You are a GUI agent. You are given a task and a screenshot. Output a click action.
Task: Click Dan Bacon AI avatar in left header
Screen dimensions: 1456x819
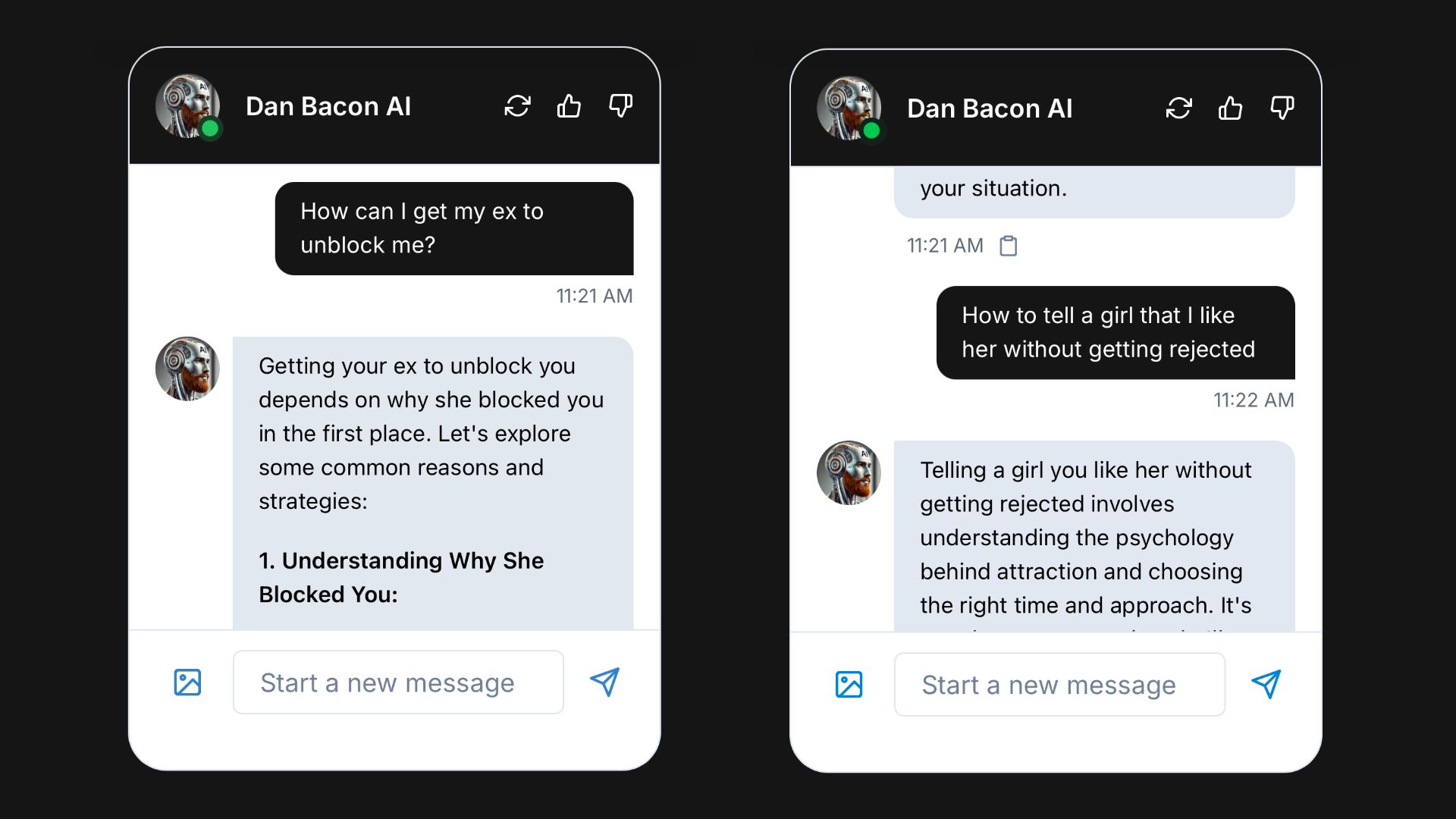click(x=187, y=106)
